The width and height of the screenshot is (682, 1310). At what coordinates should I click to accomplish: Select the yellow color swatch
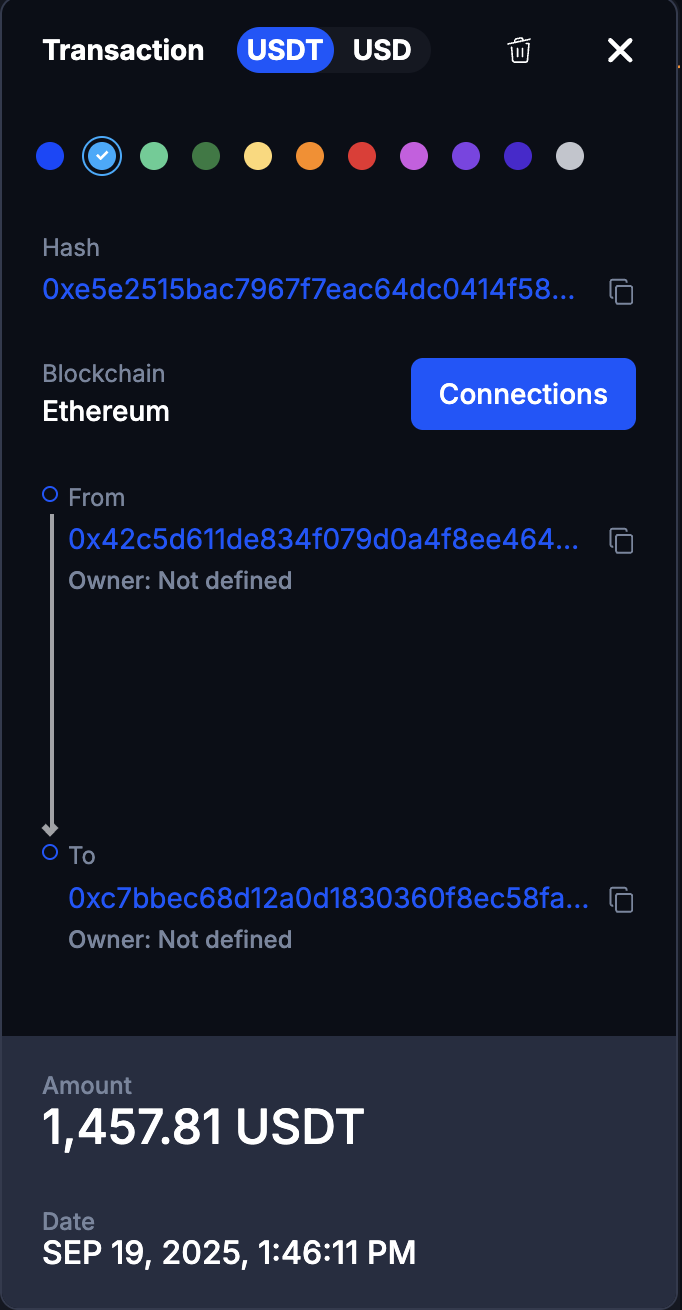[x=258, y=156]
